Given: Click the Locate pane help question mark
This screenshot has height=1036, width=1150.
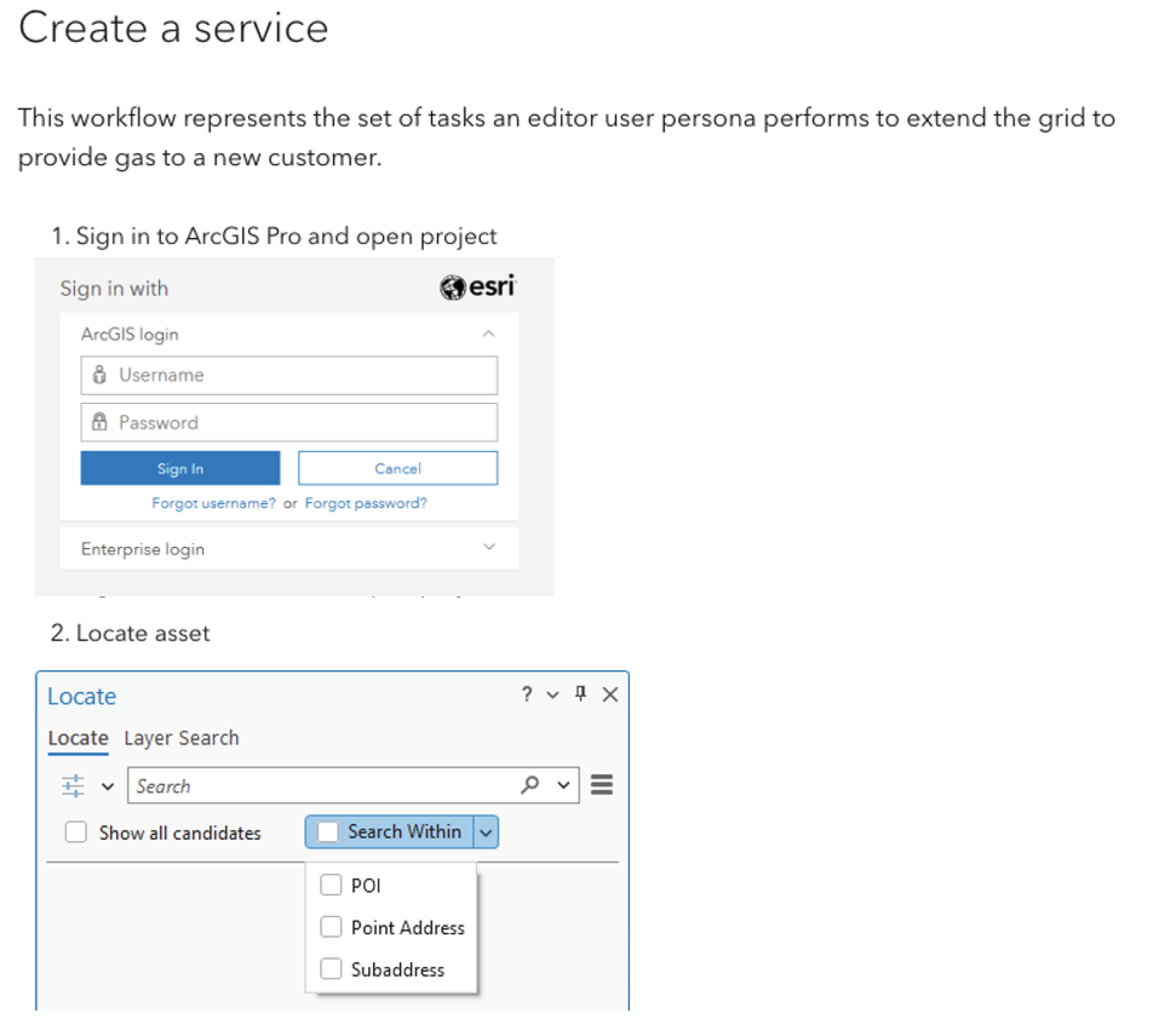Looking at the screenshot, I should click(526, 694).
